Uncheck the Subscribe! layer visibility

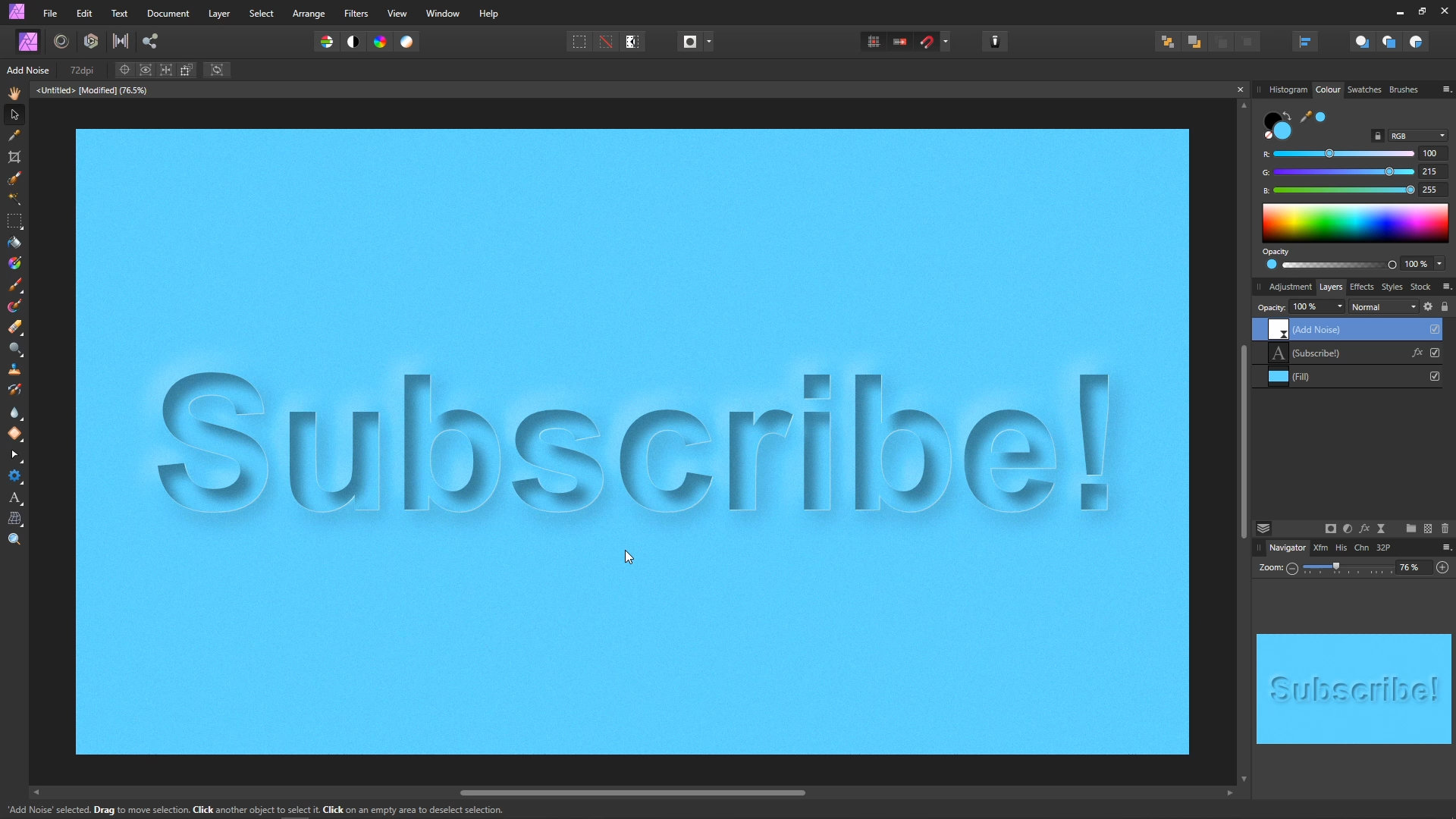pyautogui.click(x=1435, y=353)
